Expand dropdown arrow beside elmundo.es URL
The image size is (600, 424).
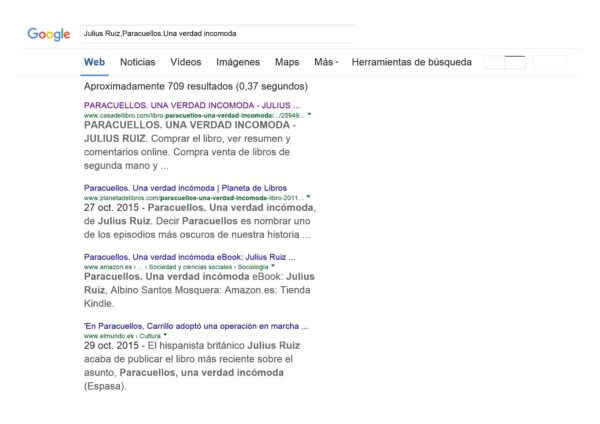click(165, 335)
